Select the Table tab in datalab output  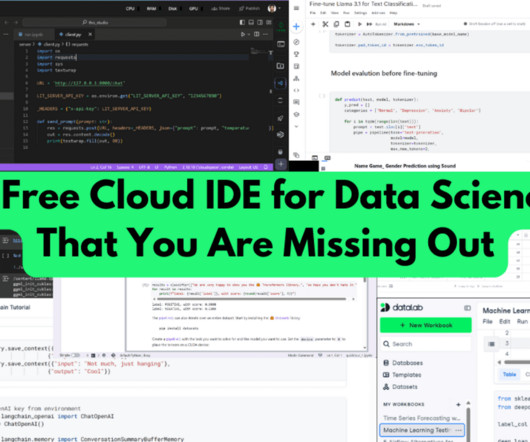click(x=509, y=374)
